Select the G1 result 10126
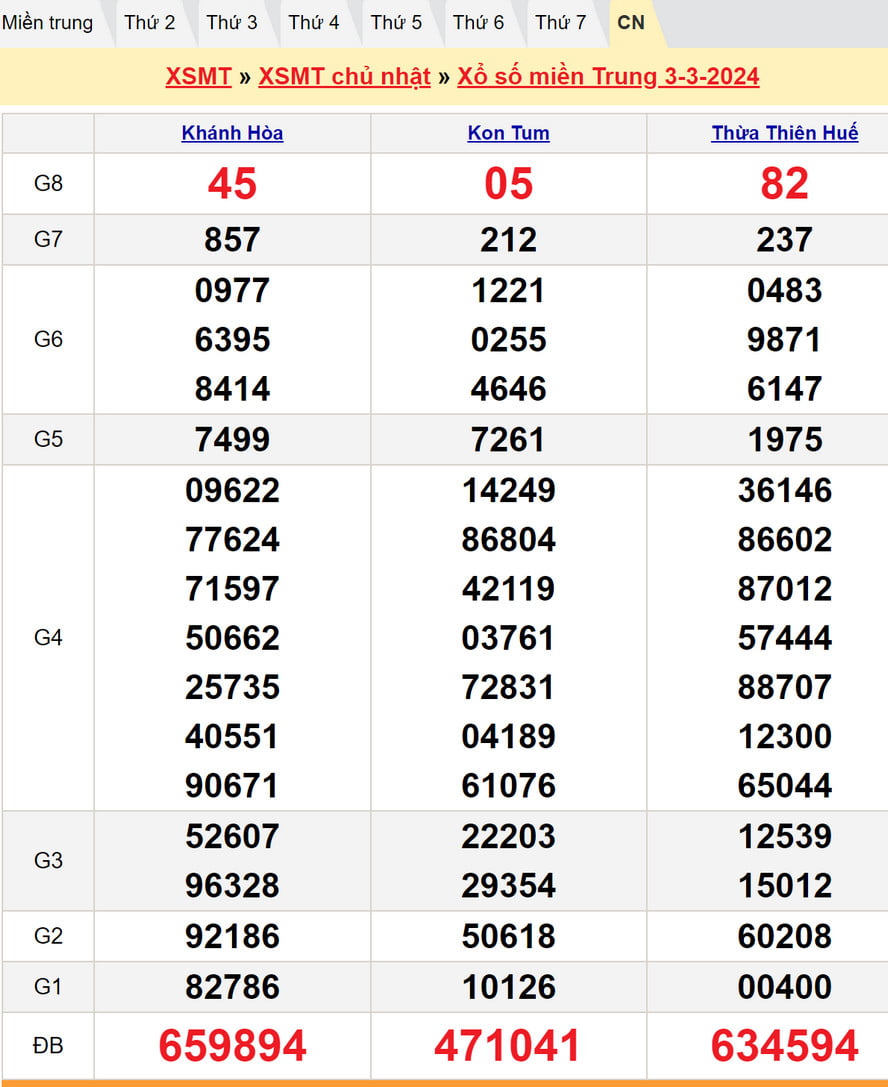Screen dimensions: 888x1087 pyautogui.click(x=508, y=987)
